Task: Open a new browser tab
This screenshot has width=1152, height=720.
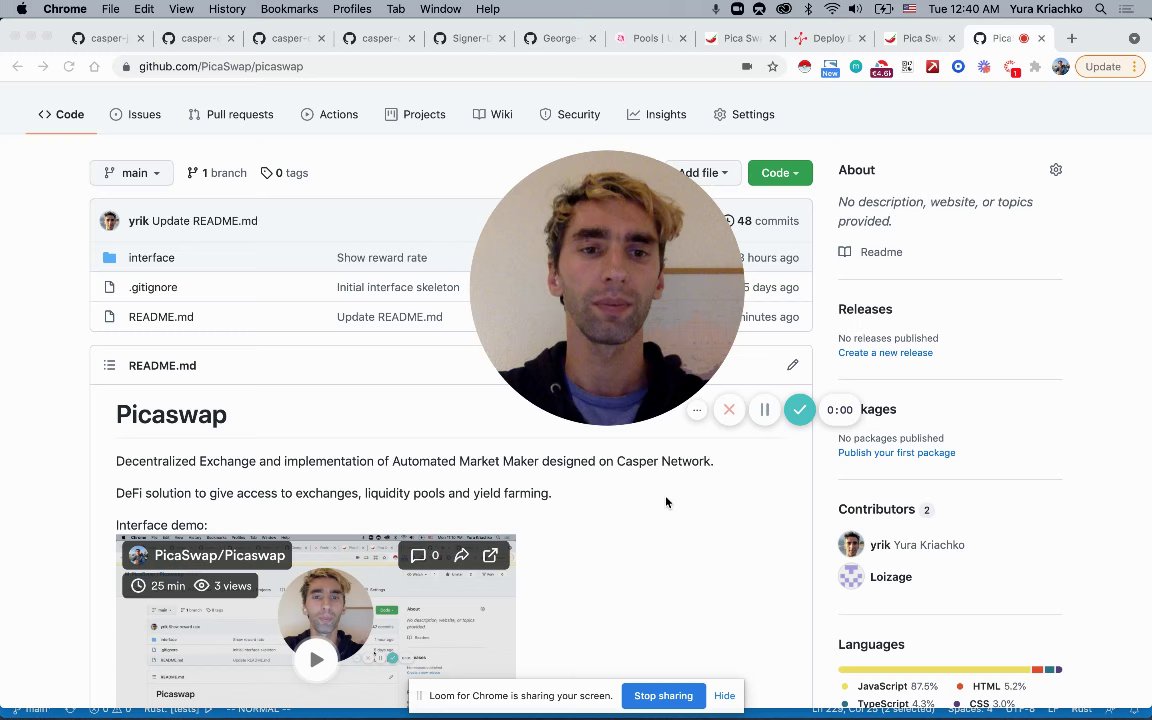Action: click(x=1072, y=38)
